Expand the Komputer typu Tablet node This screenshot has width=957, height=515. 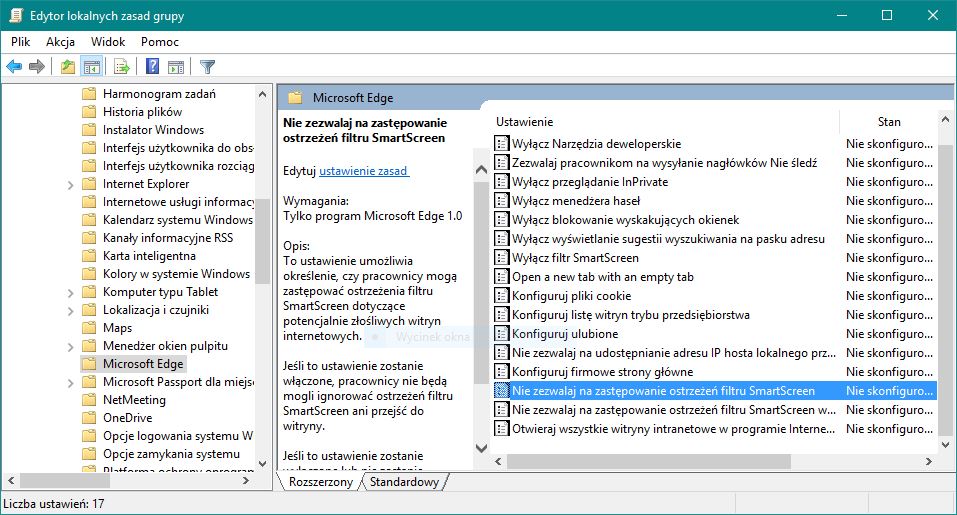coord(70,293)
